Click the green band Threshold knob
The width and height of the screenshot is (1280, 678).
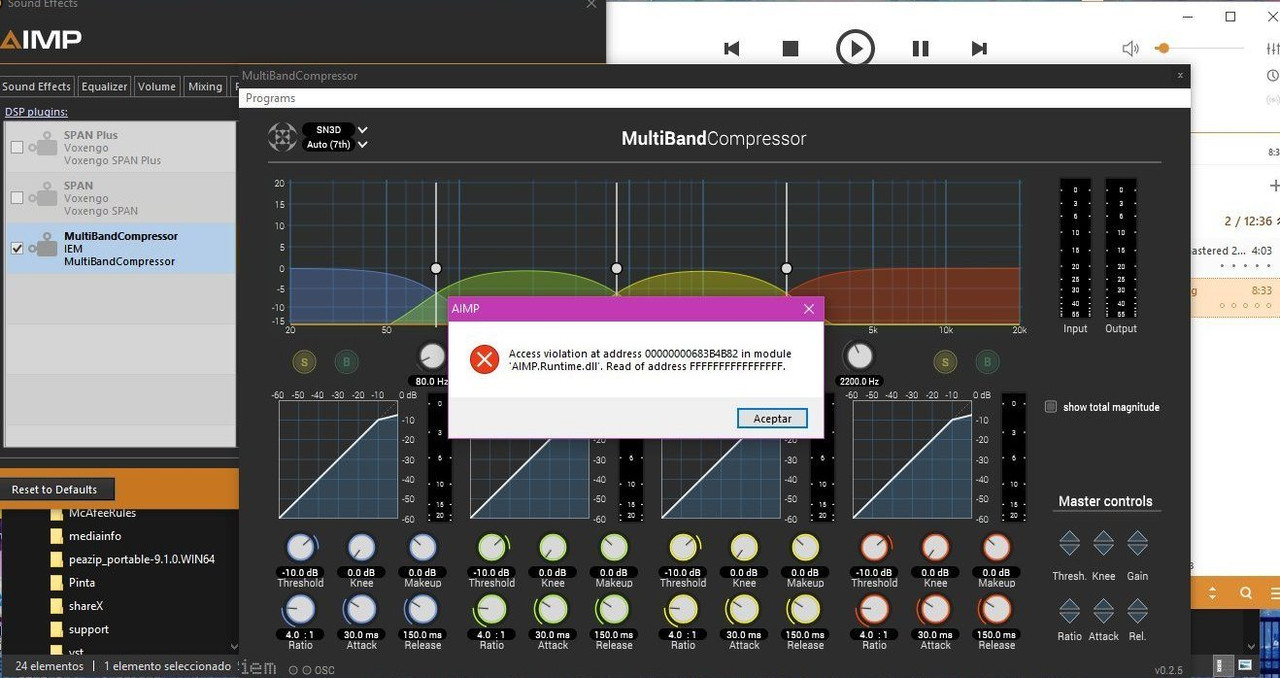(x=491, y=547)
